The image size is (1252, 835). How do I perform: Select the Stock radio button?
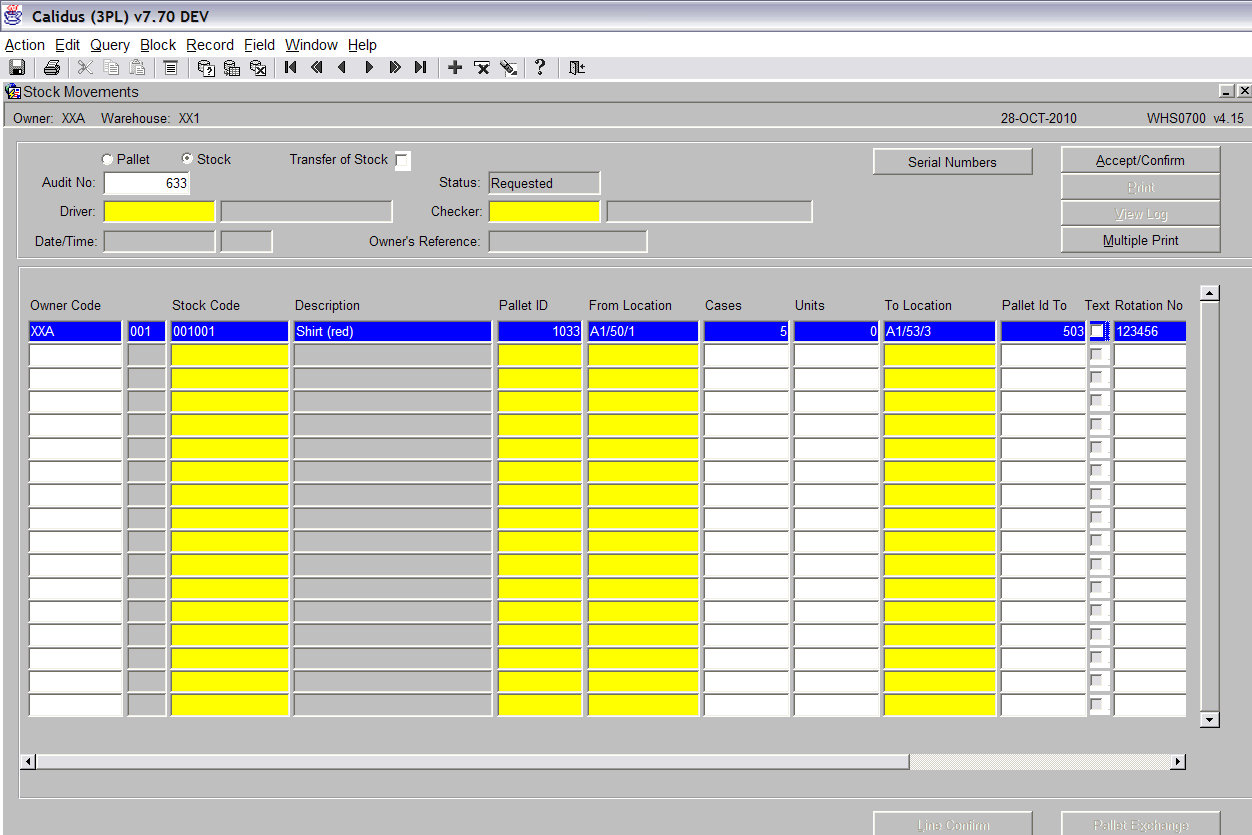coord(187,159)
